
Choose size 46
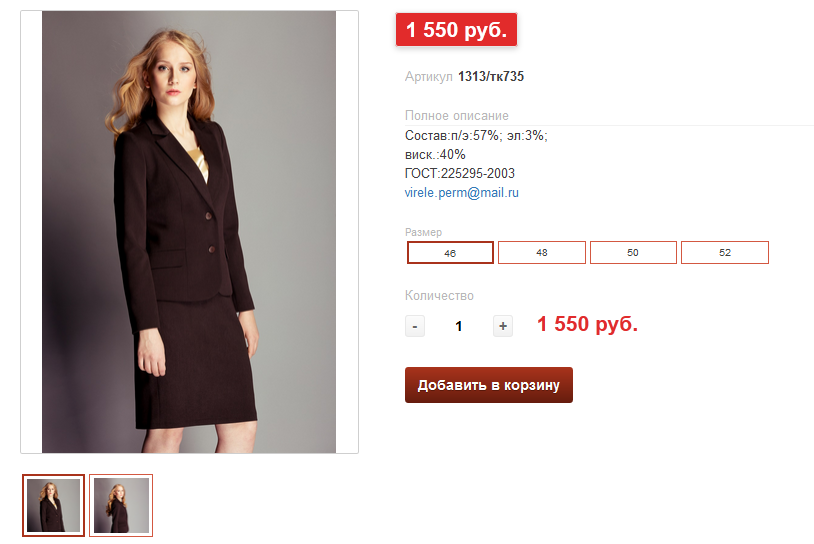pyautogui.click(x=450, y=253)
